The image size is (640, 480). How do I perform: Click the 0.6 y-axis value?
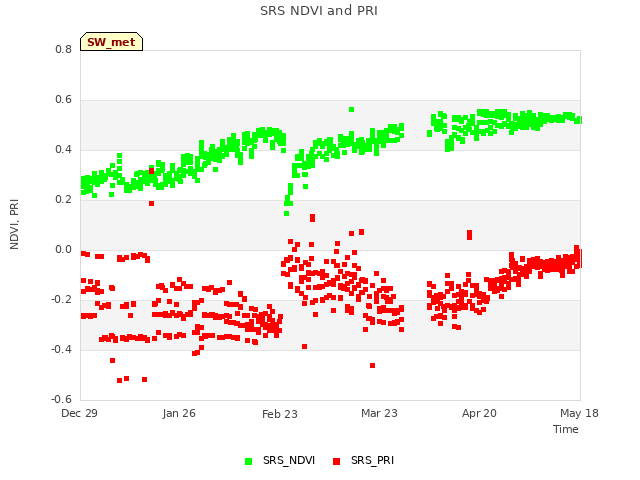pos(63,100)
